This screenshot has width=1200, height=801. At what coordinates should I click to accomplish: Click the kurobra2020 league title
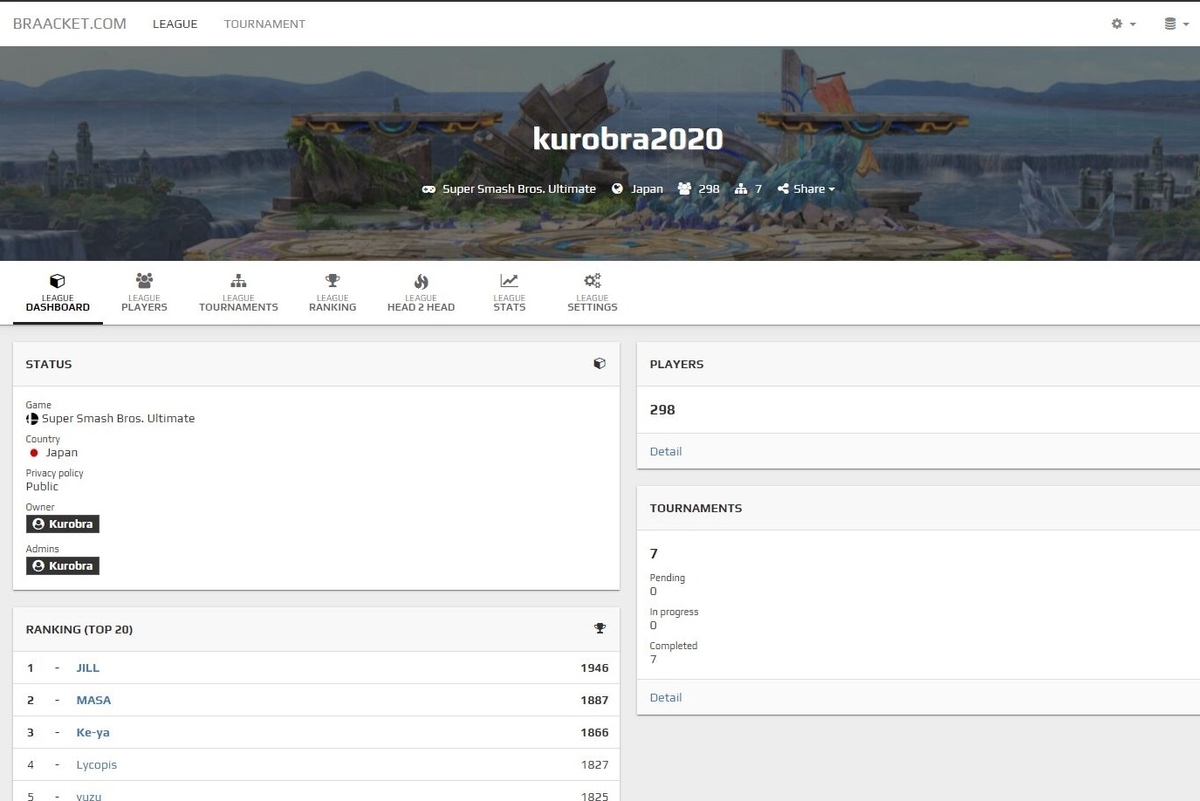click(628, 139)
